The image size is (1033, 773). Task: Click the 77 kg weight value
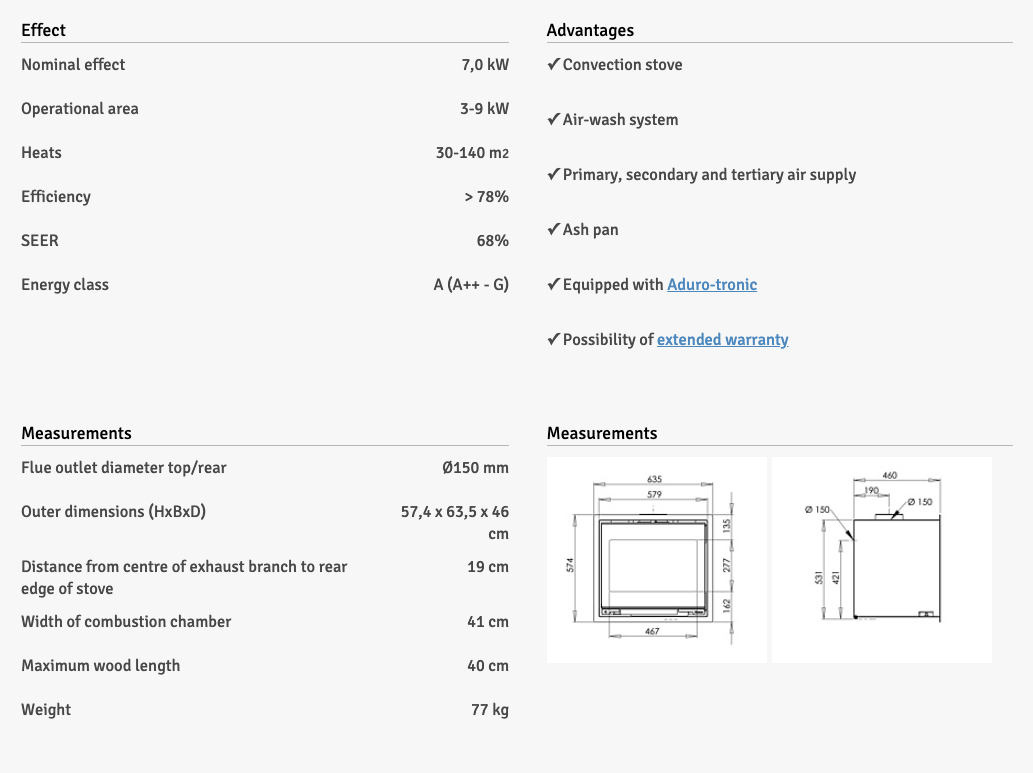[489, 710]
